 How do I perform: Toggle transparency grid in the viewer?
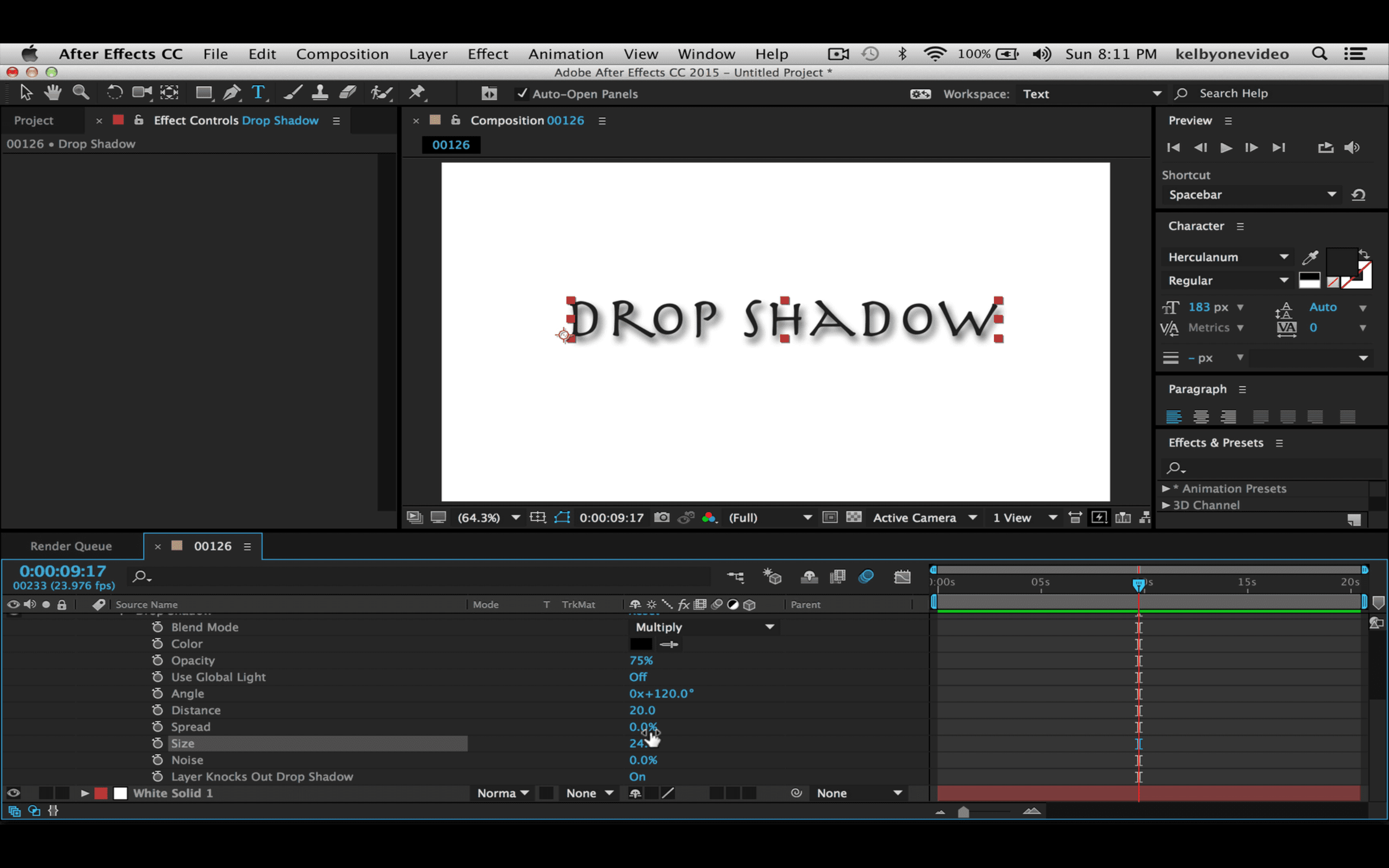[854, 517]
